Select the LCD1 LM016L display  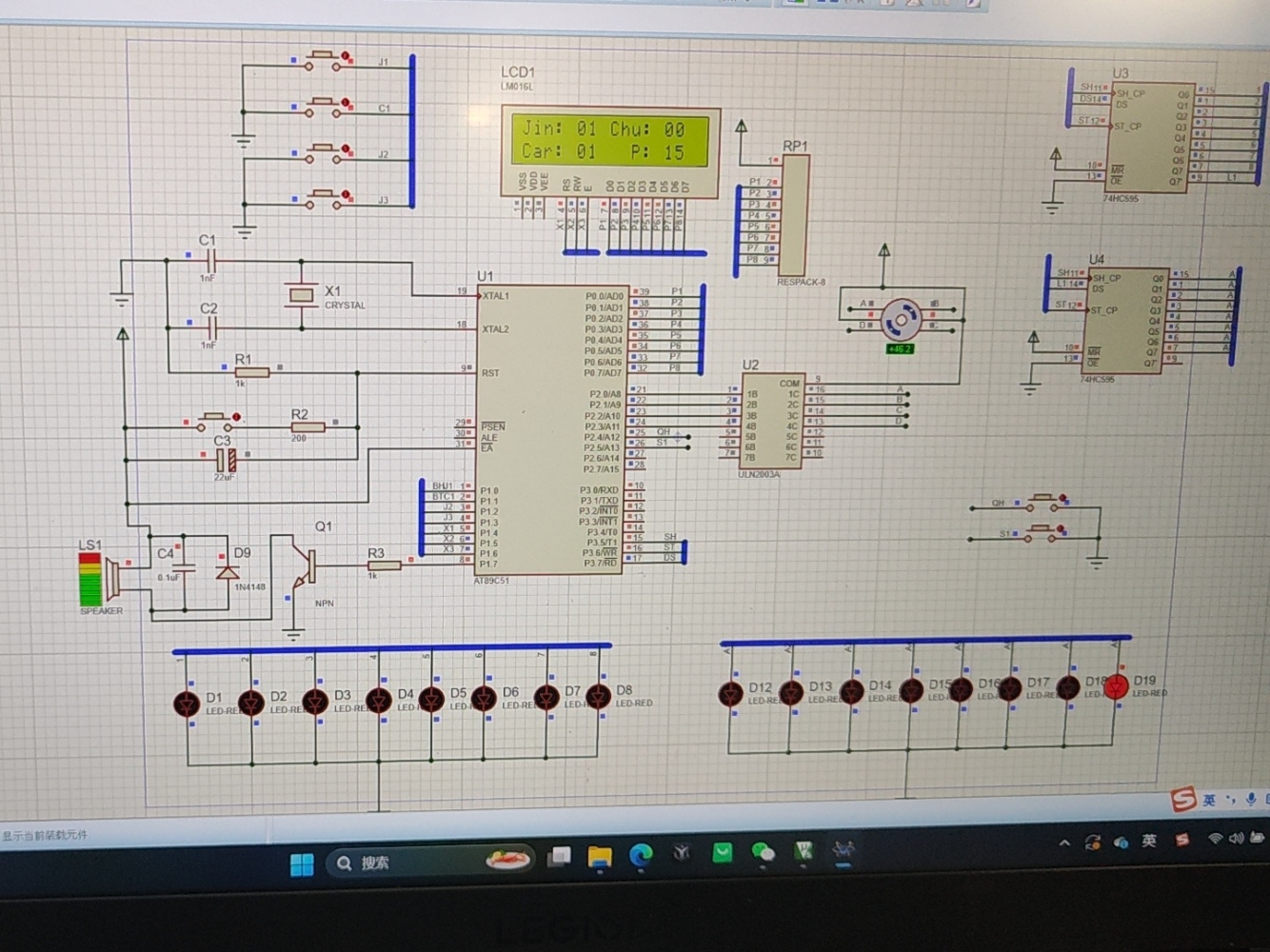tap(610, 151)
